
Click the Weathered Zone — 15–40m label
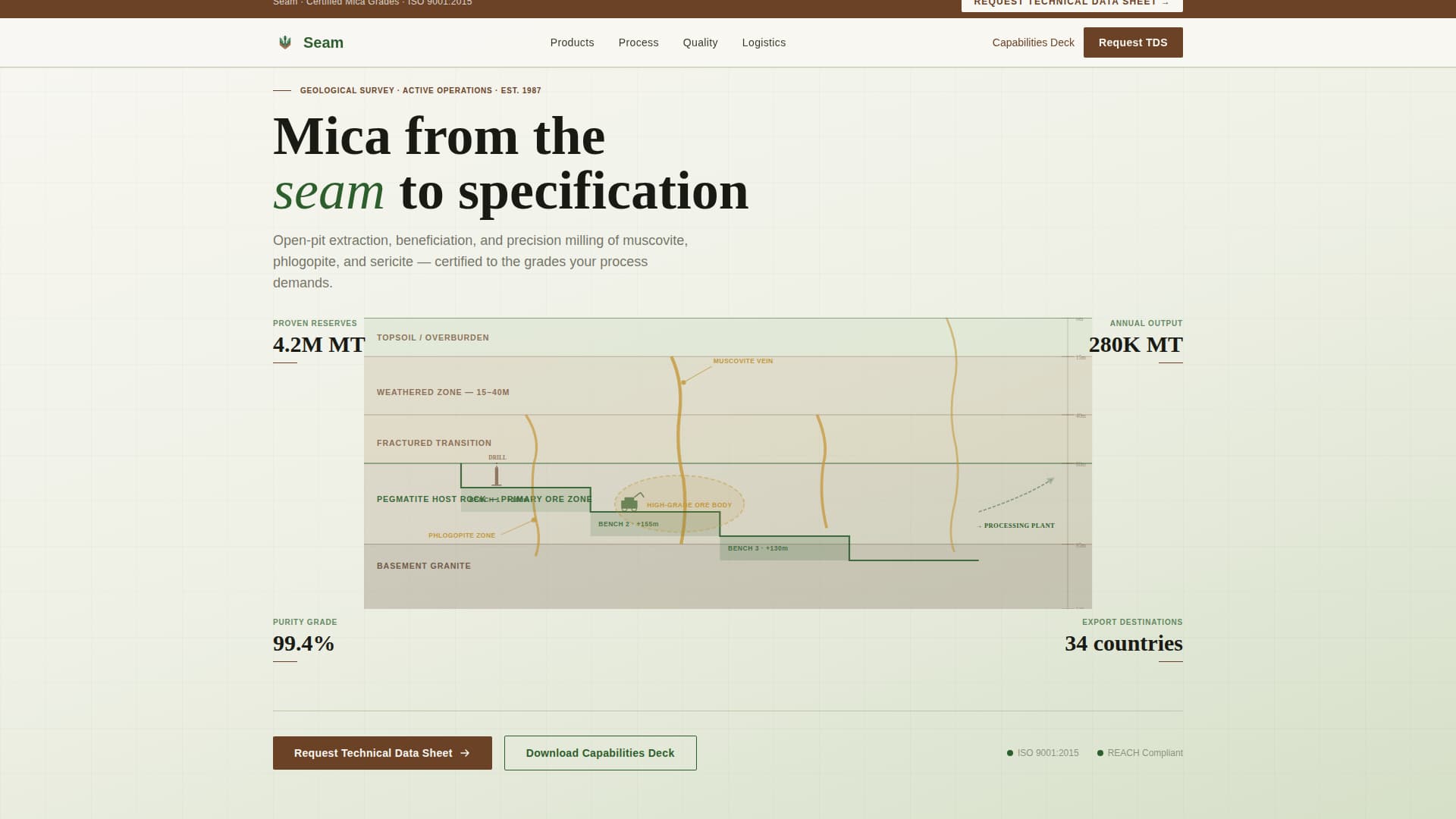[443, 392]
